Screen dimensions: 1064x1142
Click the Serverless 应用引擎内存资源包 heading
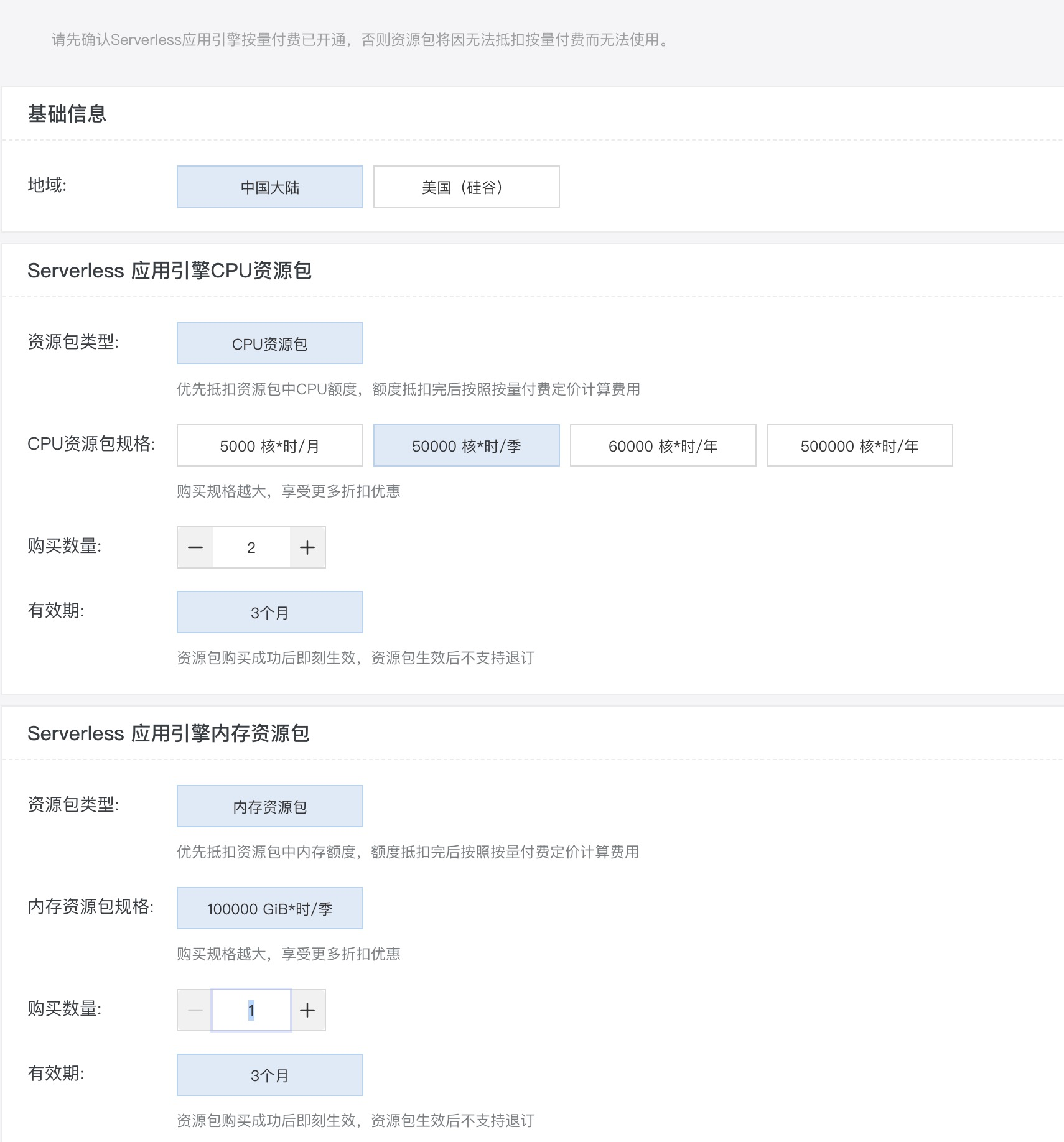[169, 733]
